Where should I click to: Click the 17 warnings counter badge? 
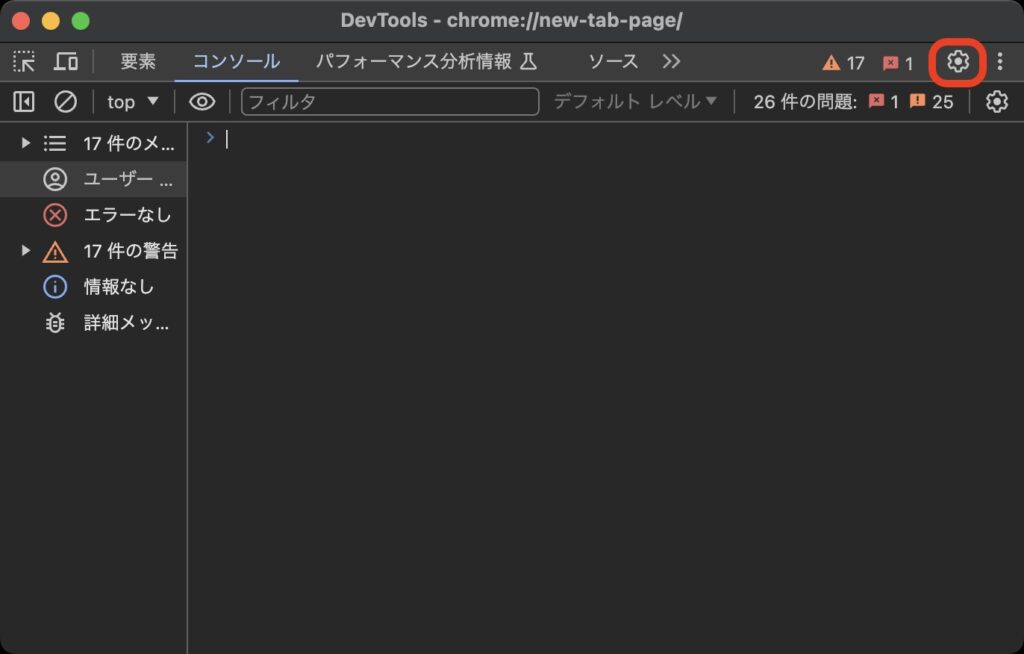point(843,63)
